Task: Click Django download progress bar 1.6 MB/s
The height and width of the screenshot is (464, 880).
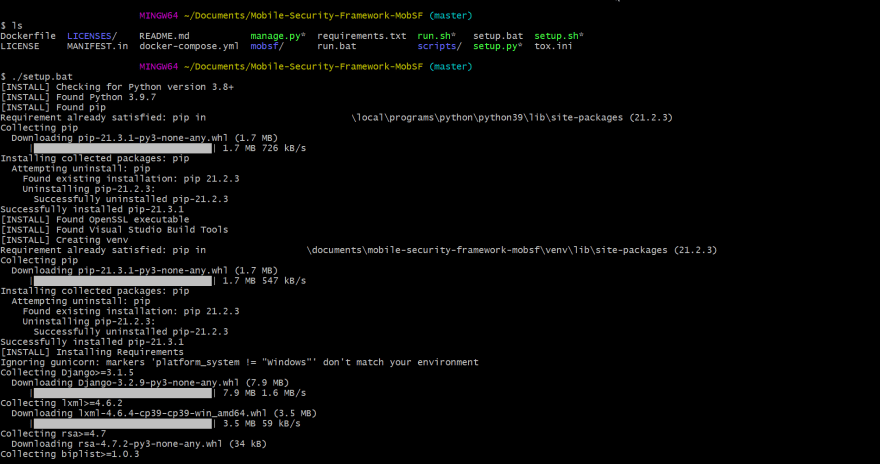Action: (123, 393)
